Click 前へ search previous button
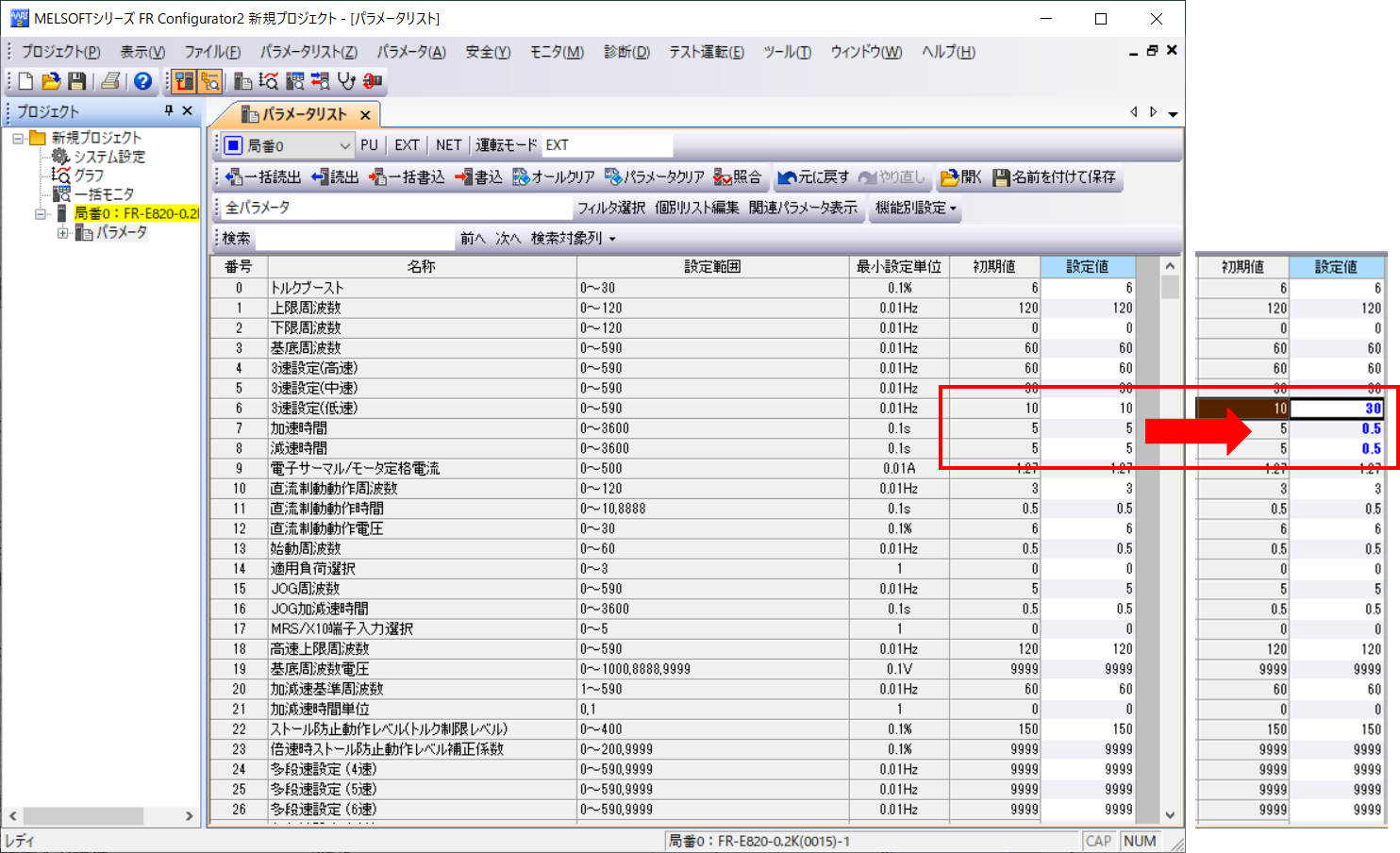Screen dimensions: 1400x853 click(472, 238)
